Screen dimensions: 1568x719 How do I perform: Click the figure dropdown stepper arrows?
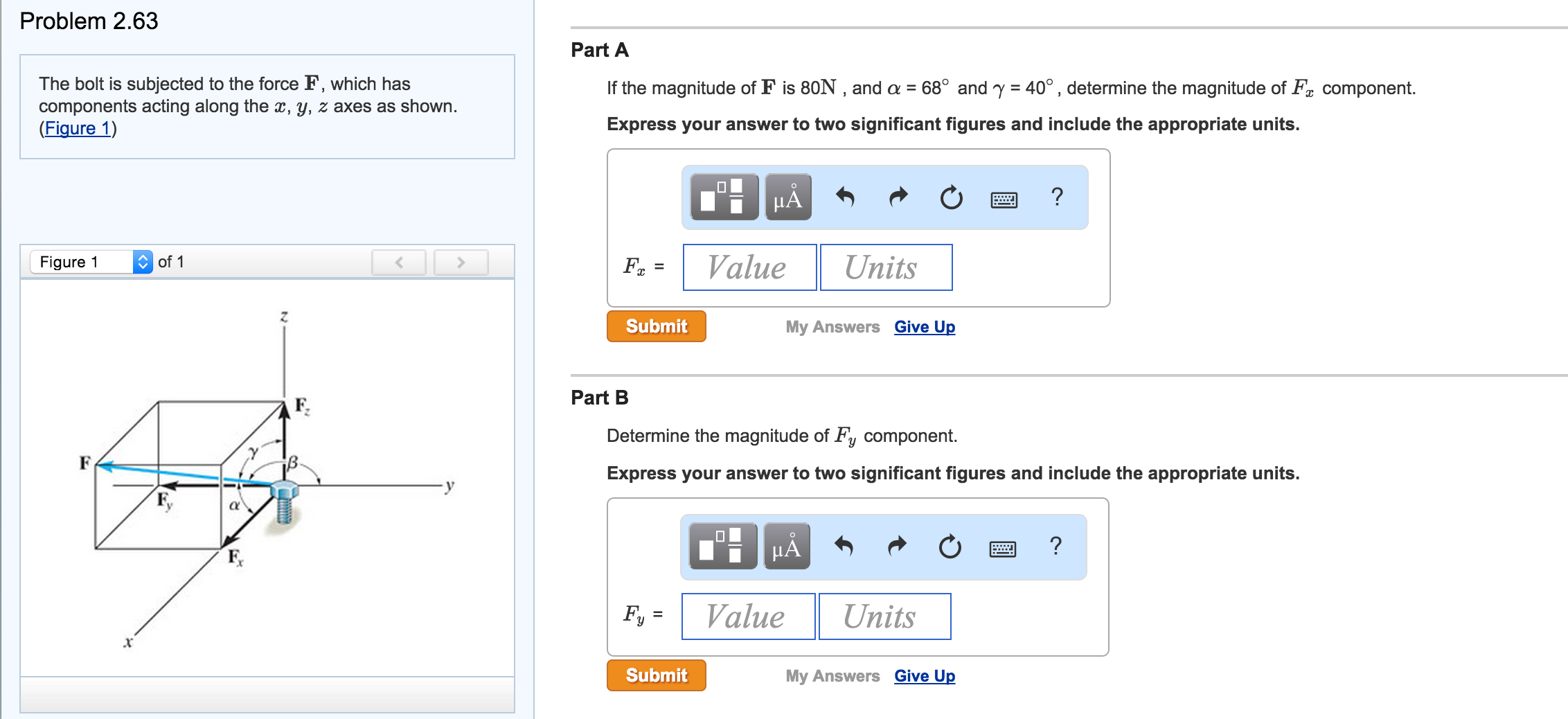(x=143, y=261)
